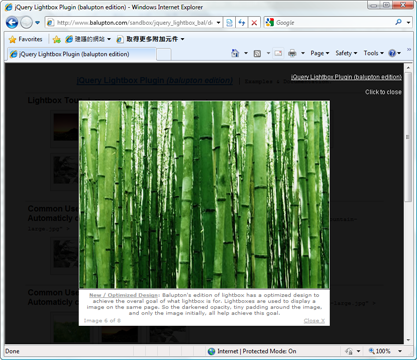Image resolution: width=417 pixels, height=360 pixels.
Task: Open a new blank tab
Action: pyautogui.click(x=164, y=54)
